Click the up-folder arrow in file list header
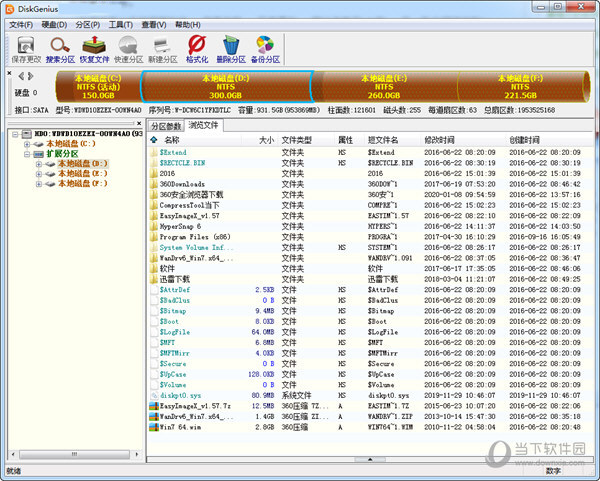Image resolution: width=600 pixels, height=481 pixels. 154,140
